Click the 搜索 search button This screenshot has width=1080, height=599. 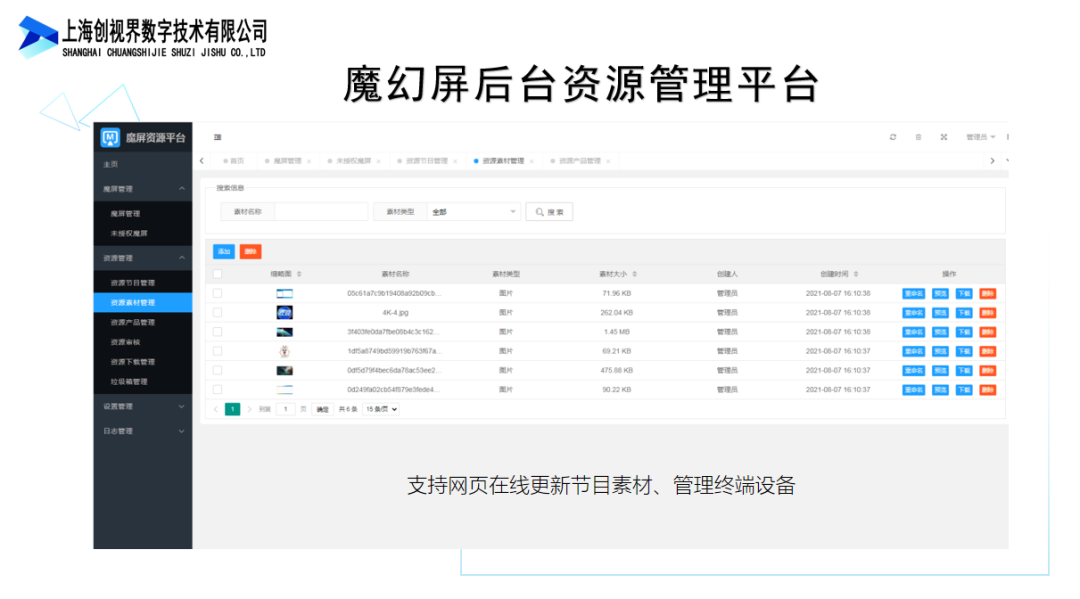pos(549,211)
